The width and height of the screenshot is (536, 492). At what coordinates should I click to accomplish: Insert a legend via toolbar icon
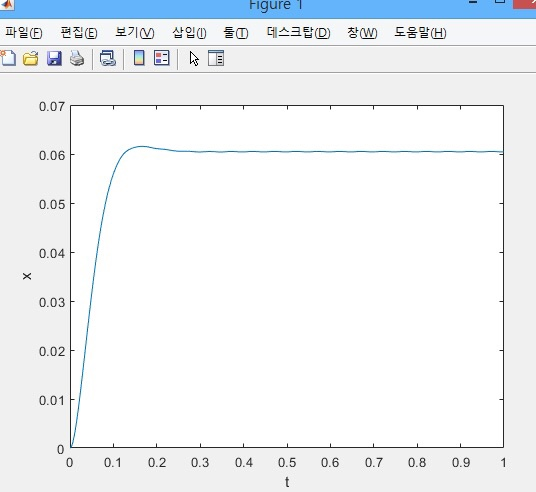pyautogui.click(x=162, y=58)
